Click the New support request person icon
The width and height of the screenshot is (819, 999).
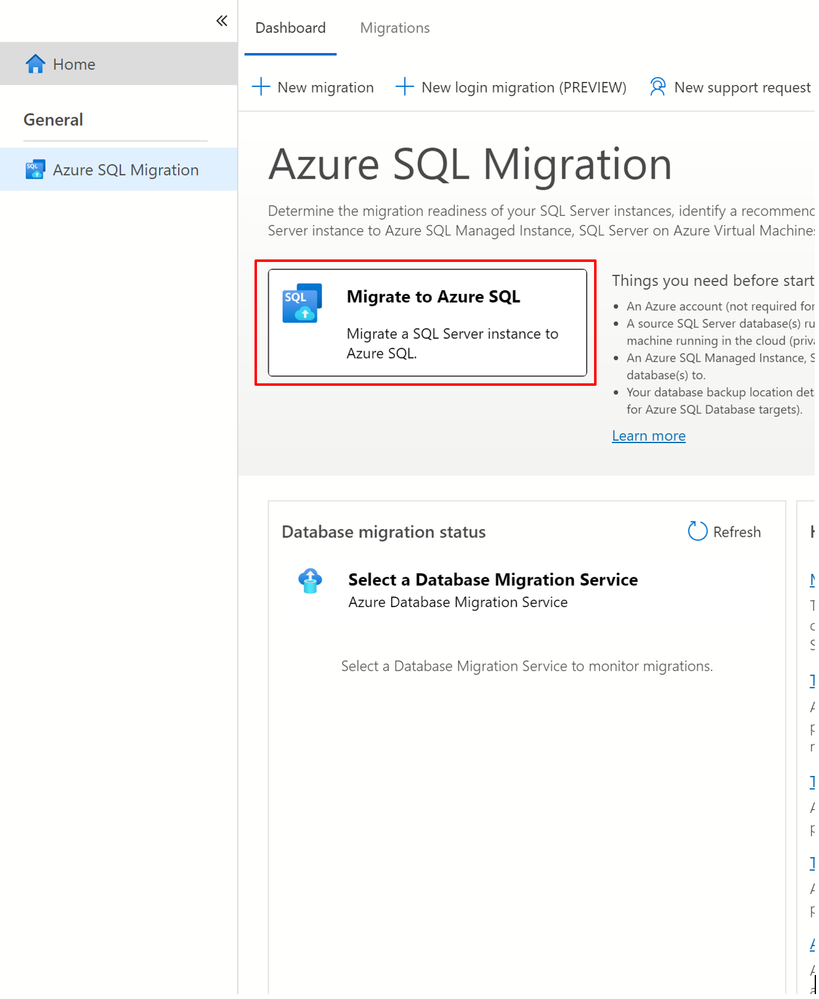click(657, 87)
